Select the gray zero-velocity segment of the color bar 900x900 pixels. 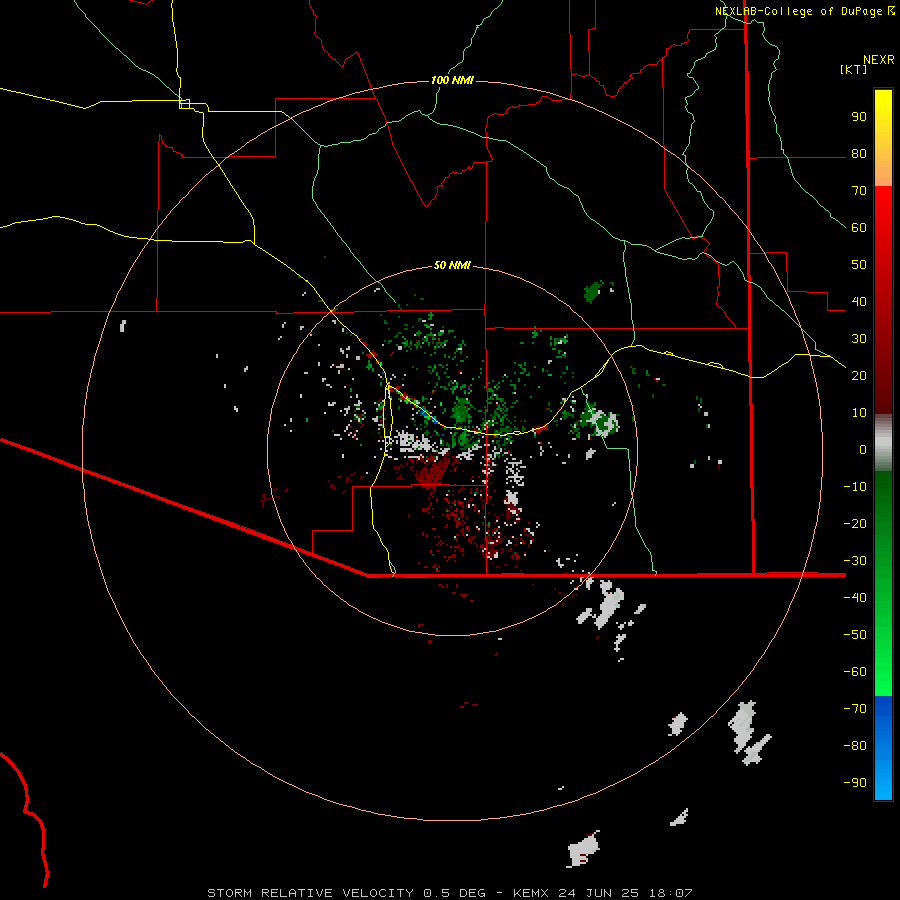click(x=883, y=443)
